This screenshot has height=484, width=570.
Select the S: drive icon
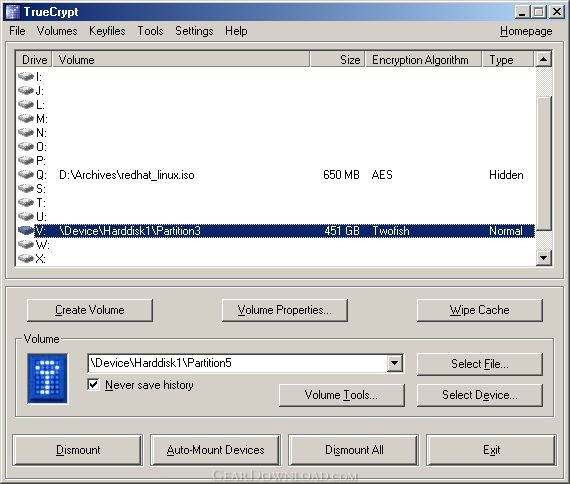[x=26, y=188]
